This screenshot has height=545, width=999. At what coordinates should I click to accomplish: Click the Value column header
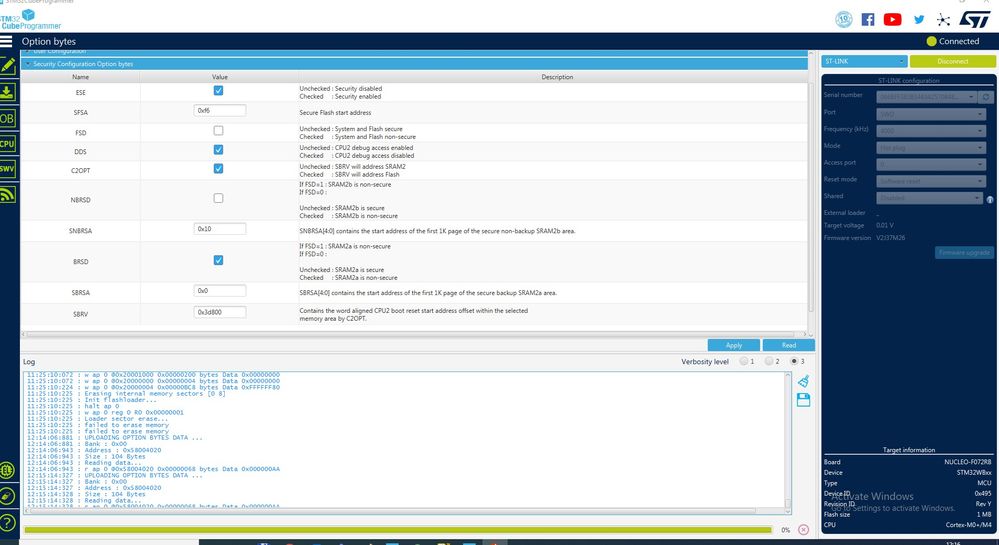tap(220, 76)
